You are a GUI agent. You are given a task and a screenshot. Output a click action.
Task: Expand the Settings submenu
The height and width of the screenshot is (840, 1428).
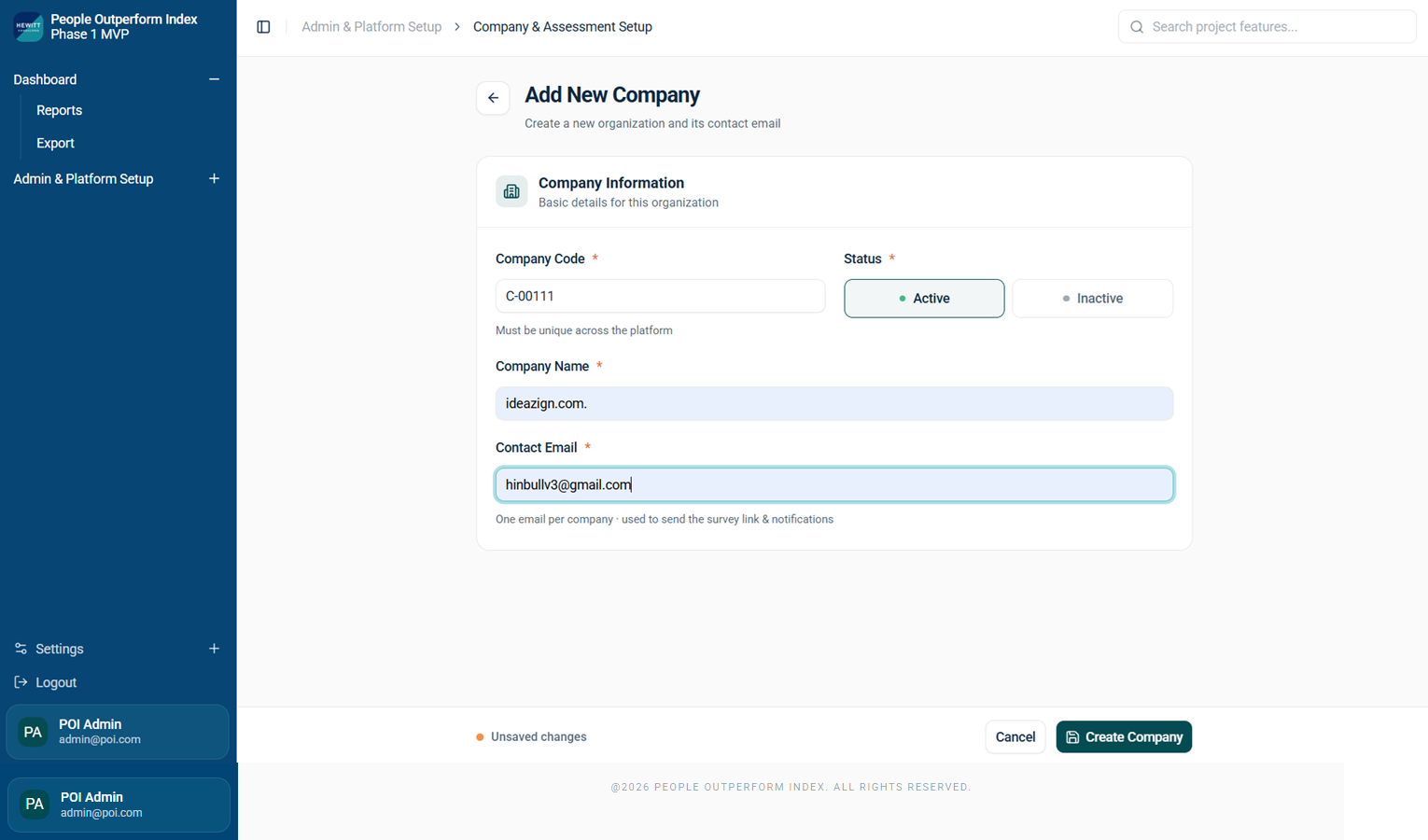pos(214,649)
